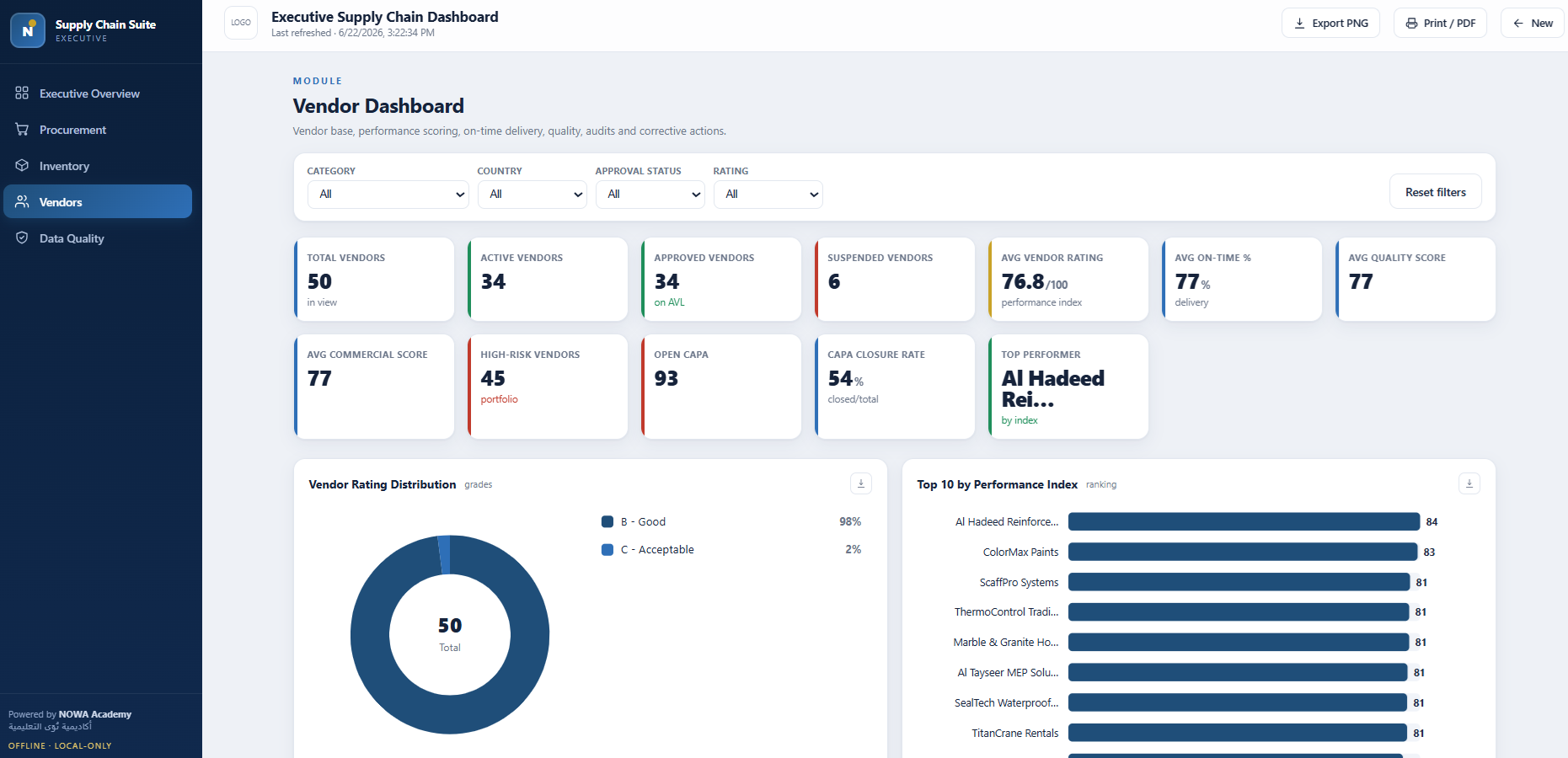
Task: Click the Supply Chain Suite N logo icon
Action: (28, 30)
